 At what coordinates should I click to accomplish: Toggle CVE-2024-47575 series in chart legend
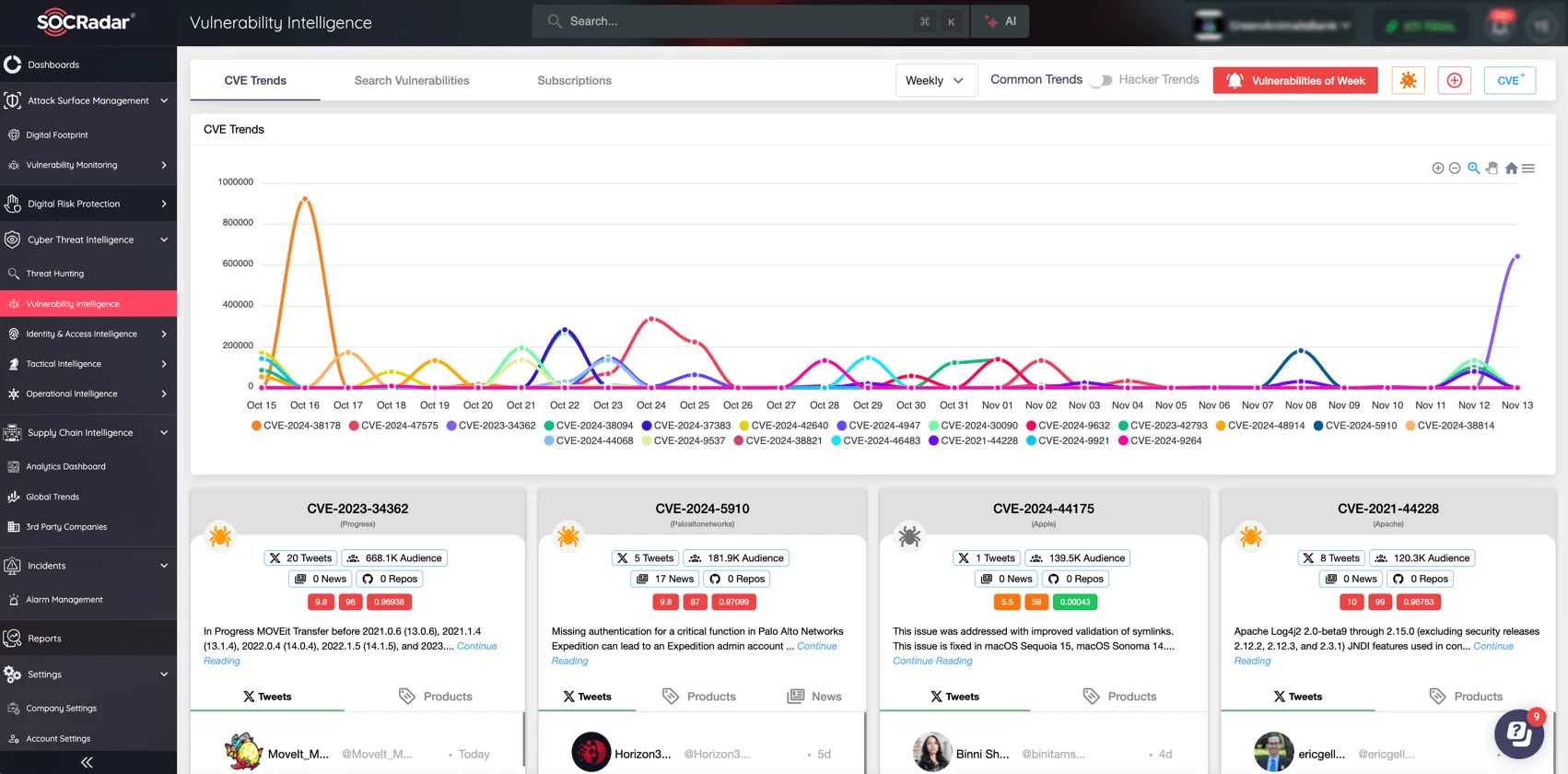pos(393,426)
